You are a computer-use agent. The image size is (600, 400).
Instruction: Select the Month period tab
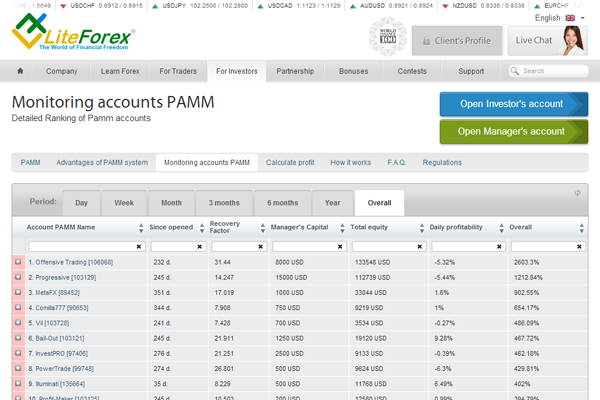pos(171,203)
